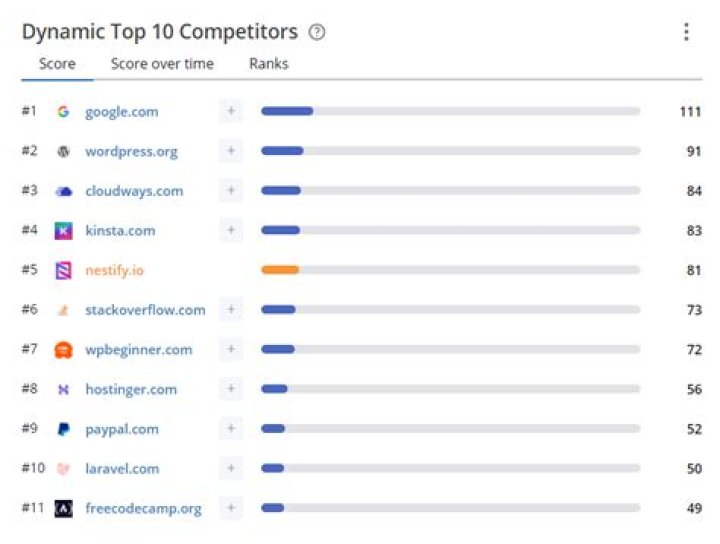
Task: Select the Score tab
Action: [x=57, y=64]
